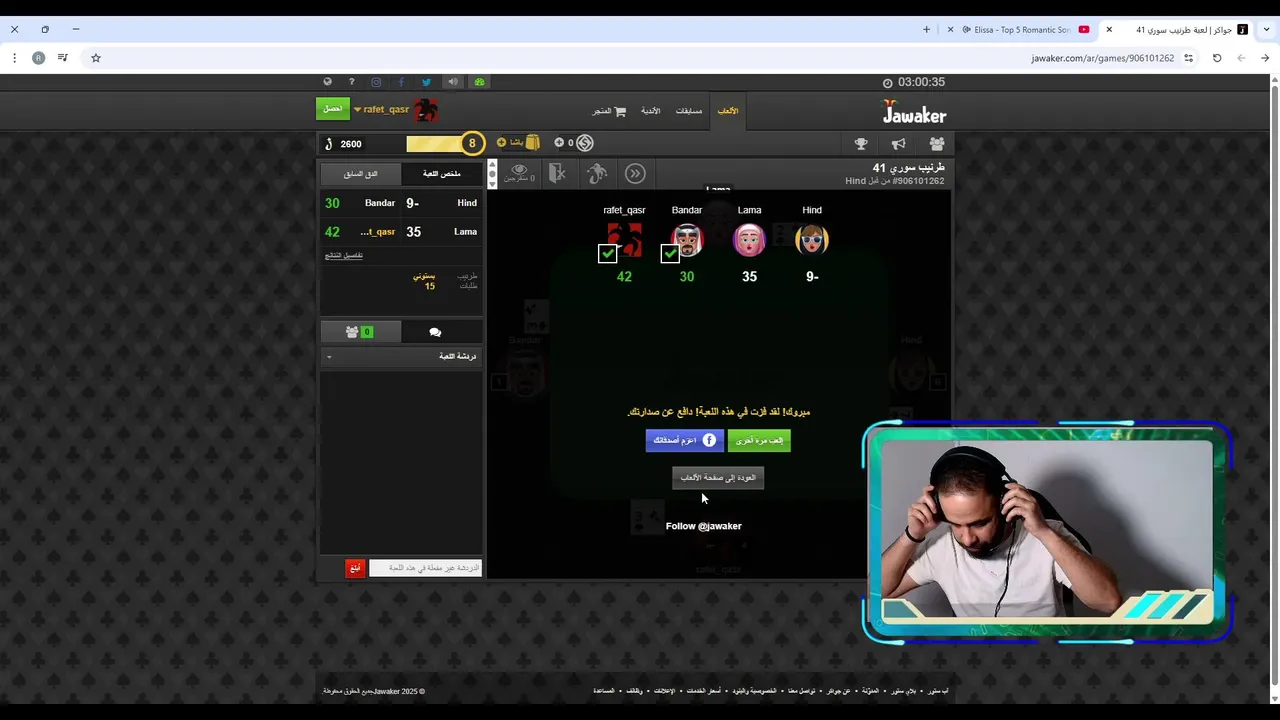Click the rafet_qasr avatar in header

[426, 109]
